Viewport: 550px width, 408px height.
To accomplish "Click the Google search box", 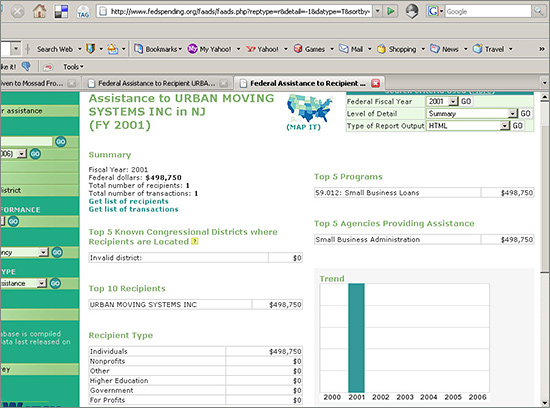I will pyautogui.click(x=488, y=11).
